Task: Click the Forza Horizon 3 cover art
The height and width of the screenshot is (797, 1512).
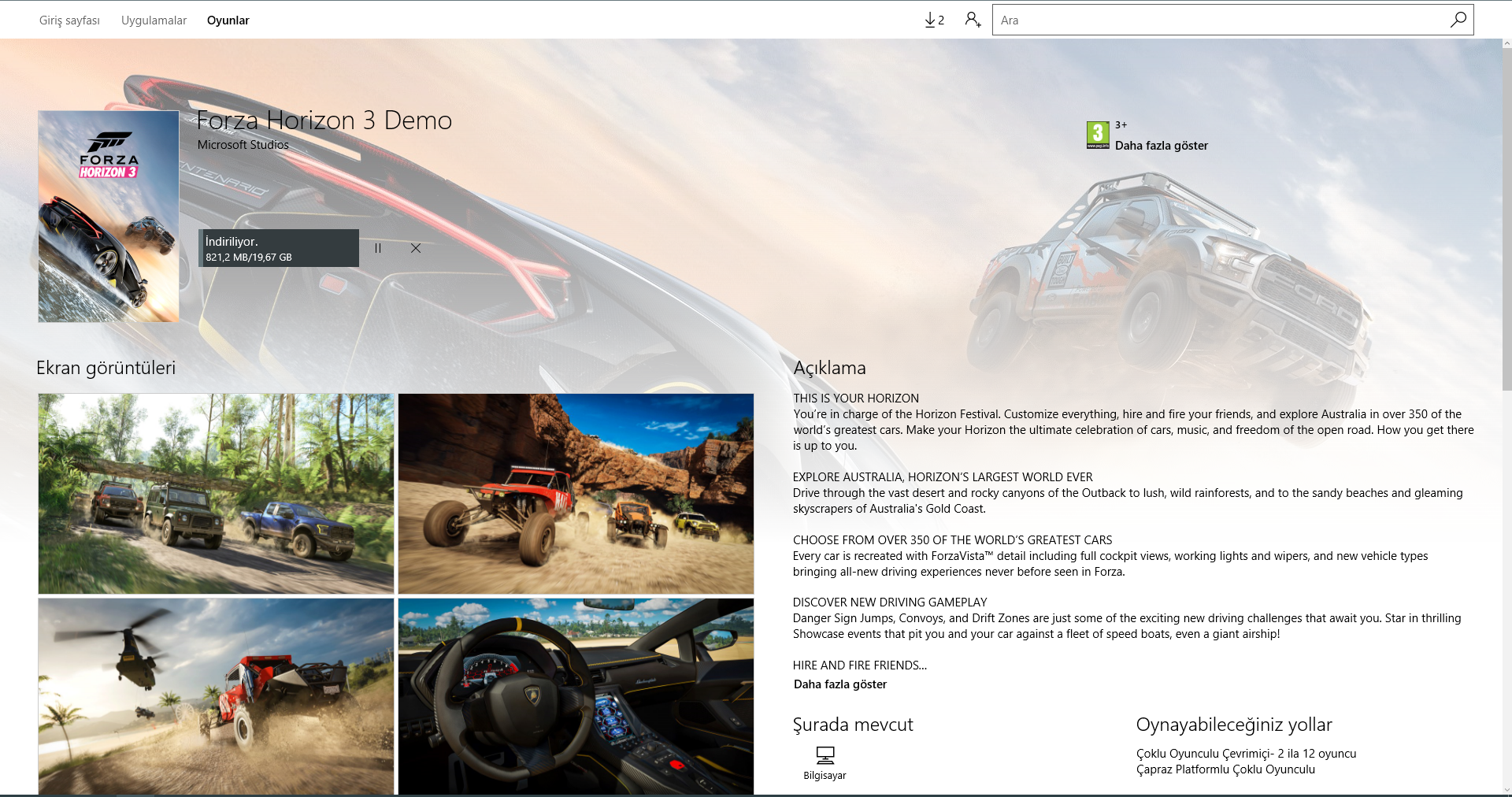Action: tap(109, 217)
